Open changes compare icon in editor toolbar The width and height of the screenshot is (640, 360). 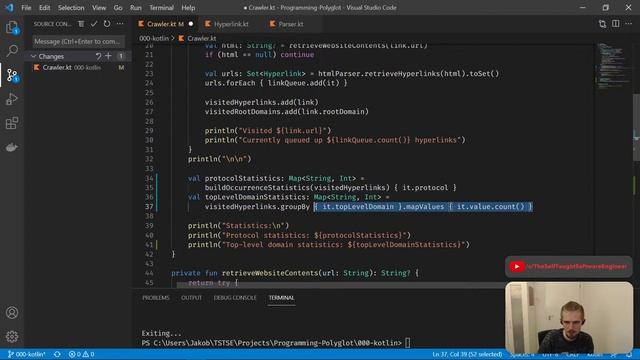click(x=602, y=24)
